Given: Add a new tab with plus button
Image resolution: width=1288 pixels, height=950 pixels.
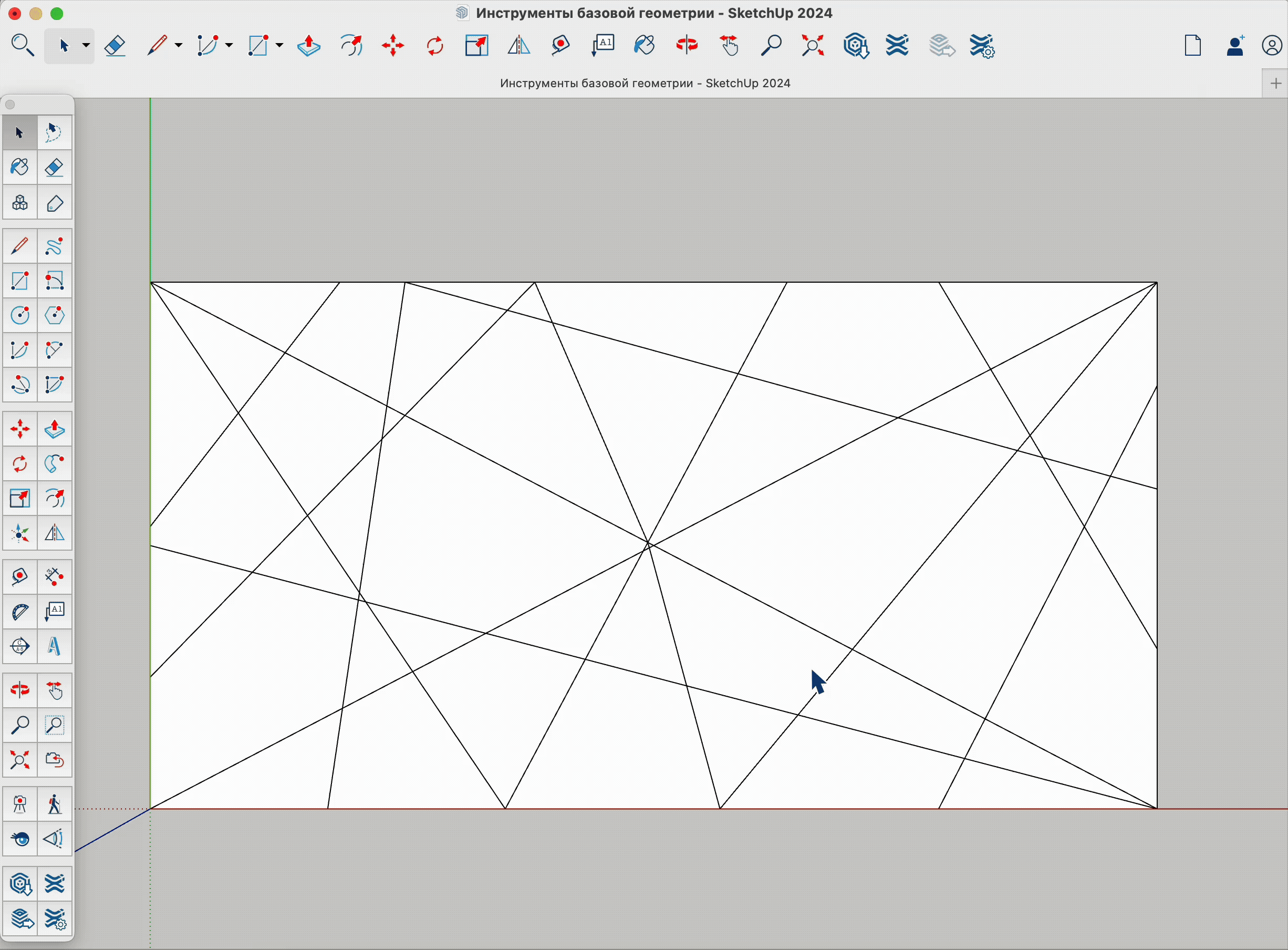Looking at the screenshot, I should coord(1275,84).
